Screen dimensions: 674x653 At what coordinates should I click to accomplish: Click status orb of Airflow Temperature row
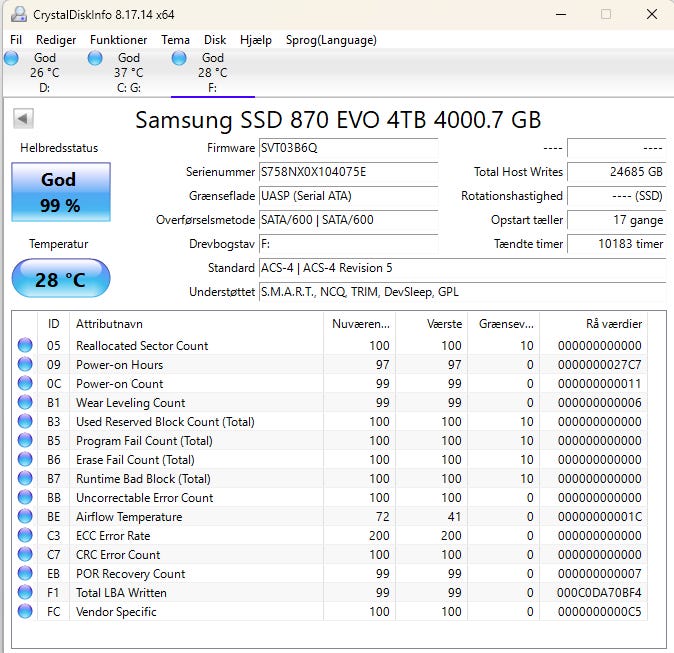pos(25,516)
